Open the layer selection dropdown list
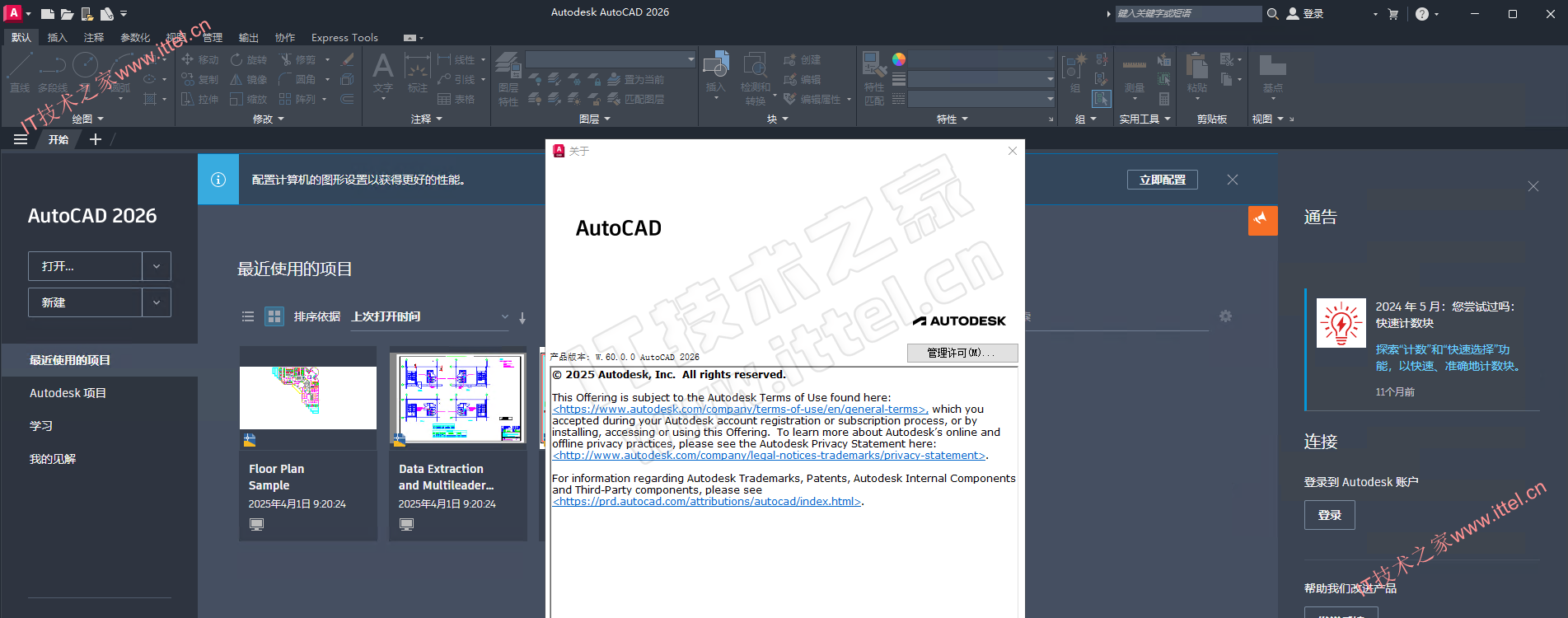Screen dimensions: 1568x618 click(x=611, y=59)
